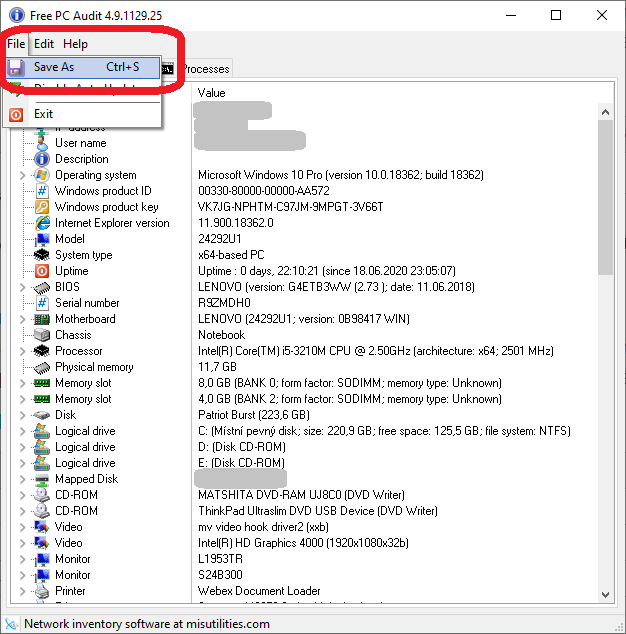Click the red Exit power icon
The width and height of the screenshot is (626, 634).
point(16,115)
